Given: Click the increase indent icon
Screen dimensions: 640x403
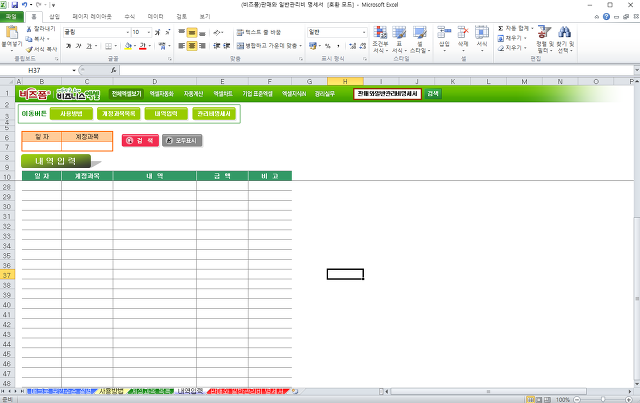Looking at the screenshot, I should 227,46.
